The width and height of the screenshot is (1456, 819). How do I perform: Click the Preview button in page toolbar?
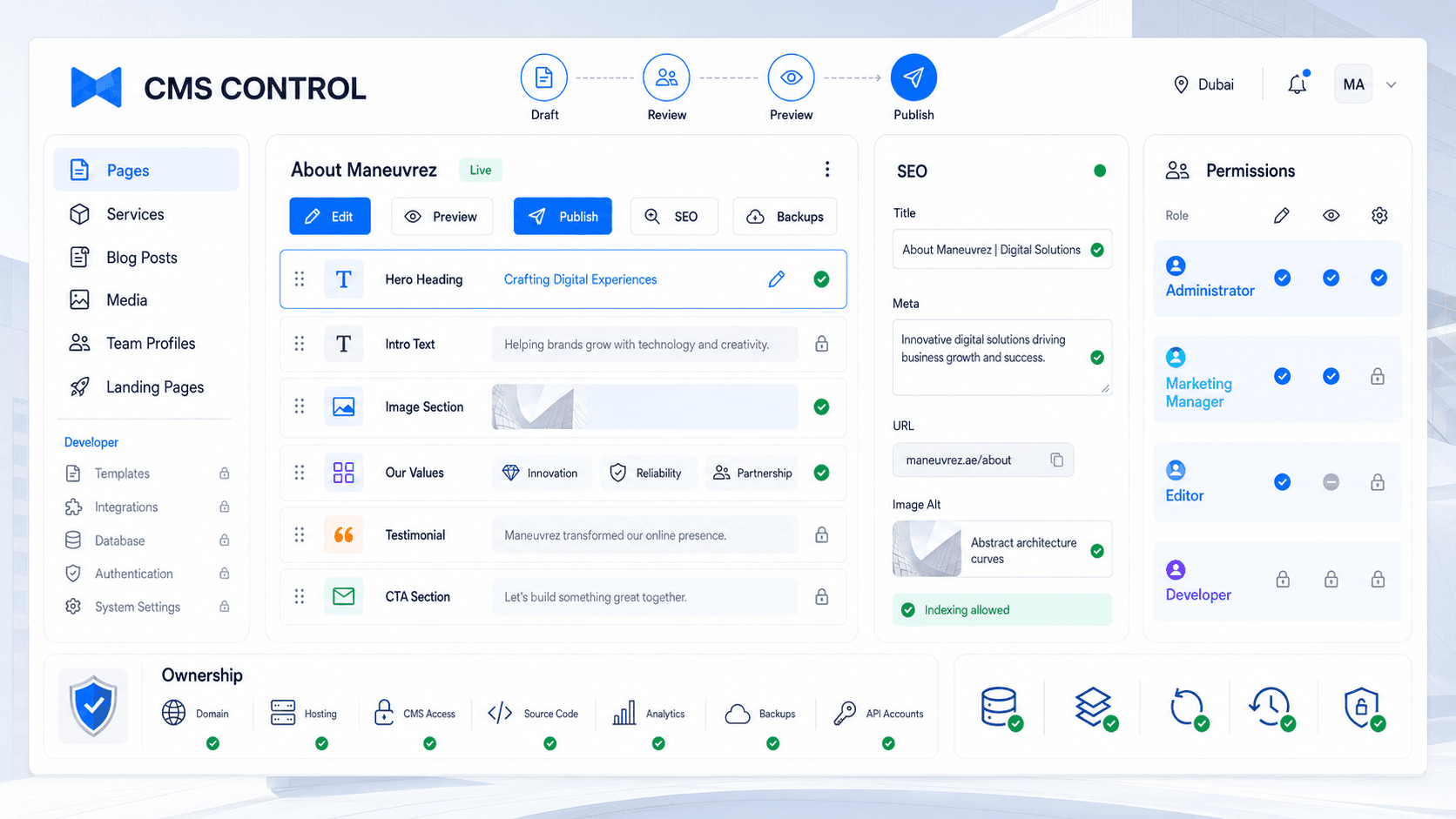coord(442,216)
